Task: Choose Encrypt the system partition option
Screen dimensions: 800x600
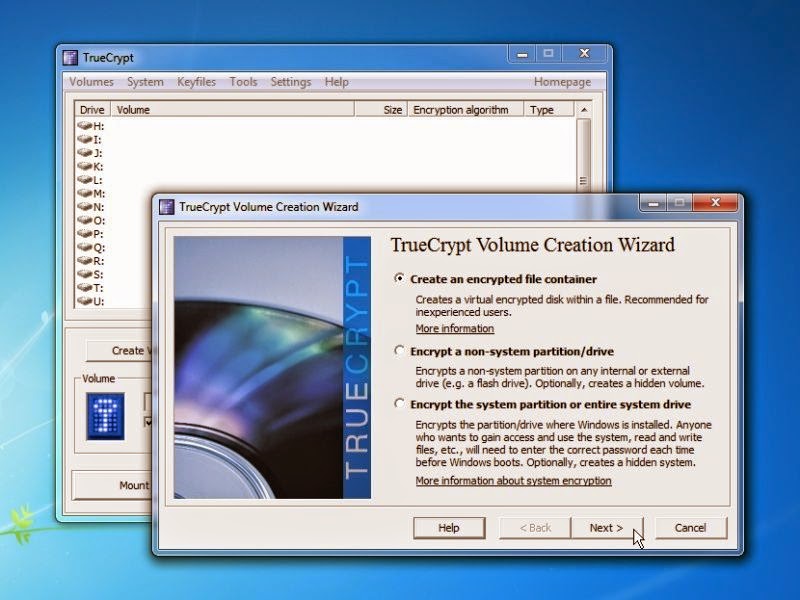Action: point(399,404)
